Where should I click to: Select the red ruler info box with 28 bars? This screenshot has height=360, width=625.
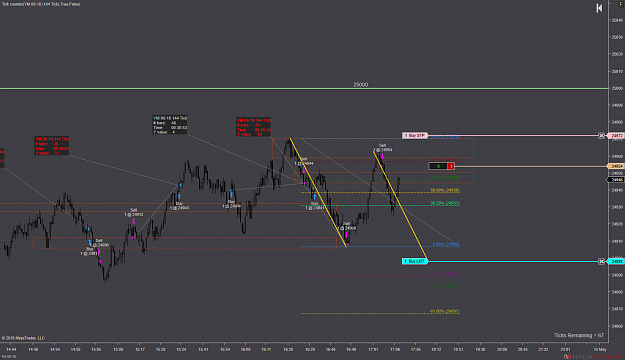tap(51, 146)
